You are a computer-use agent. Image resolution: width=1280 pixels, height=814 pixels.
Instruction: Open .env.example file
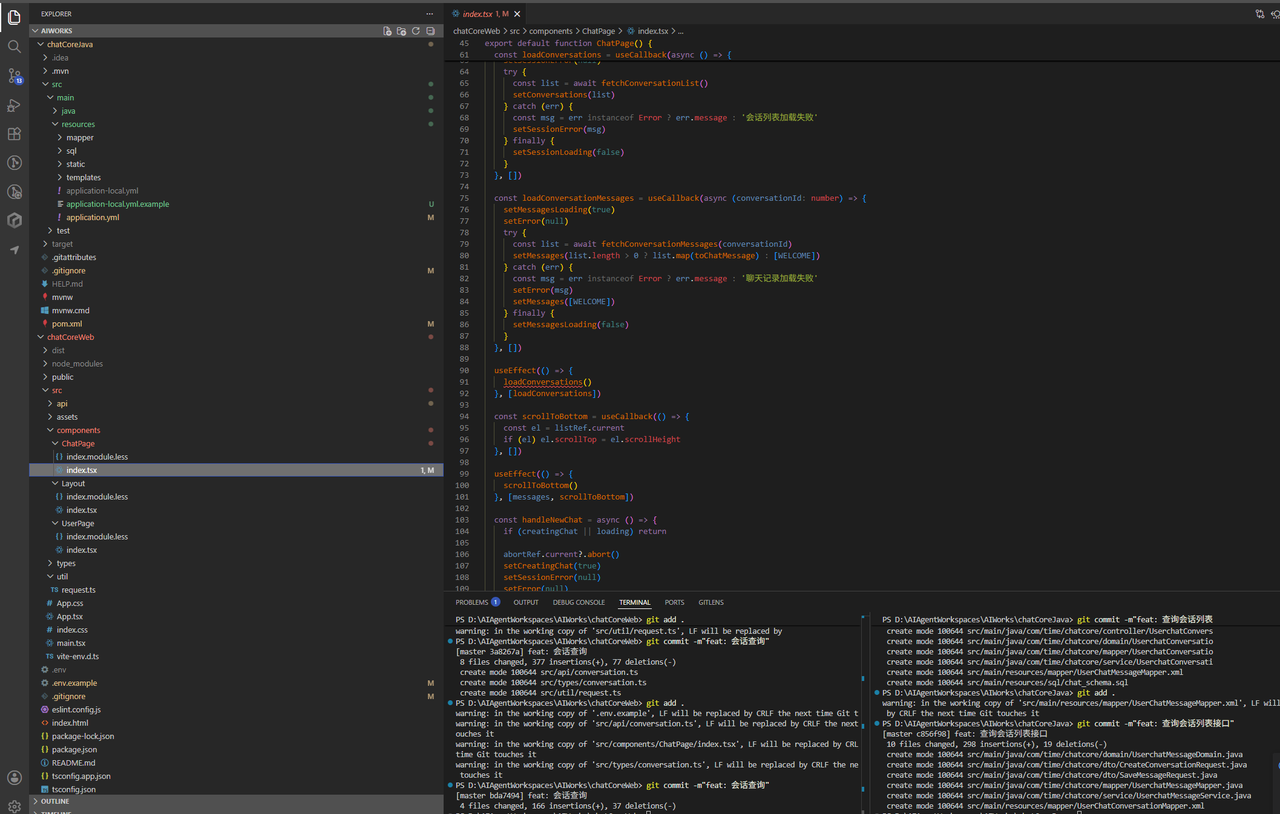click(74, 683)
